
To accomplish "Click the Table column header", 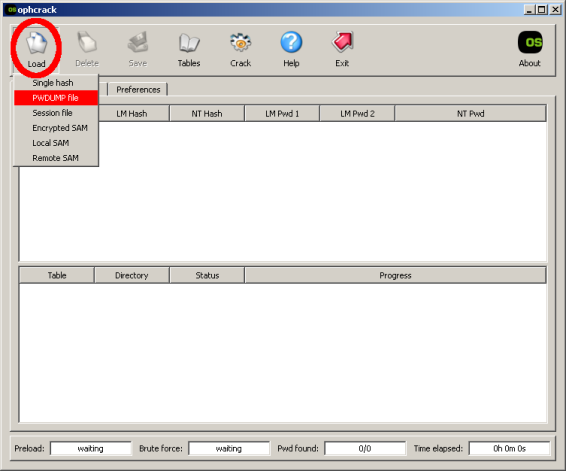I will click(x=57, y=275).
